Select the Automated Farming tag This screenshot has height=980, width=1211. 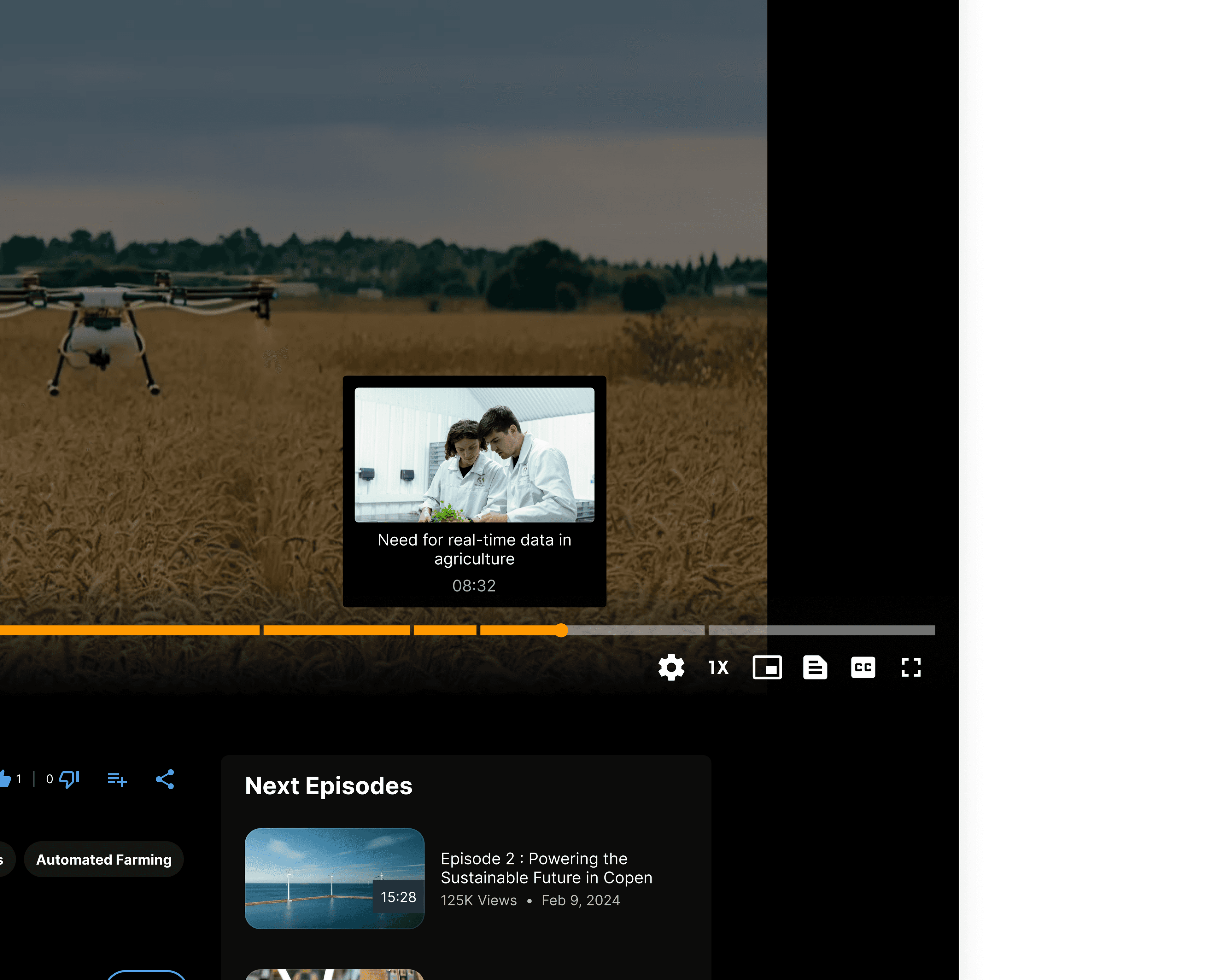point(104,859)
